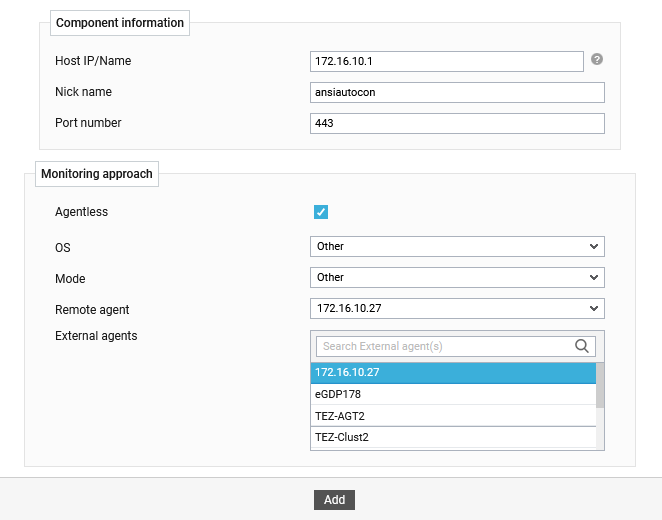The width and height of the screenshot is (662, 520).
Task: Click the Add button
Action: click(x=334, y=500)
